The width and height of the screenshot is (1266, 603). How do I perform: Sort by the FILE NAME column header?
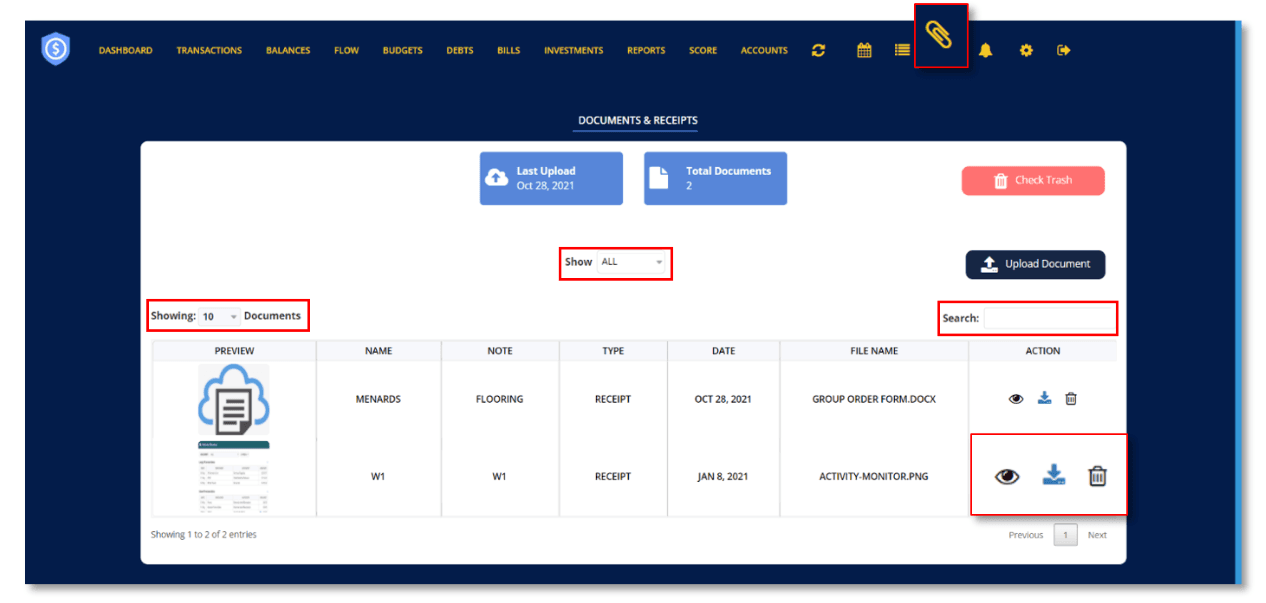(874, 351)
